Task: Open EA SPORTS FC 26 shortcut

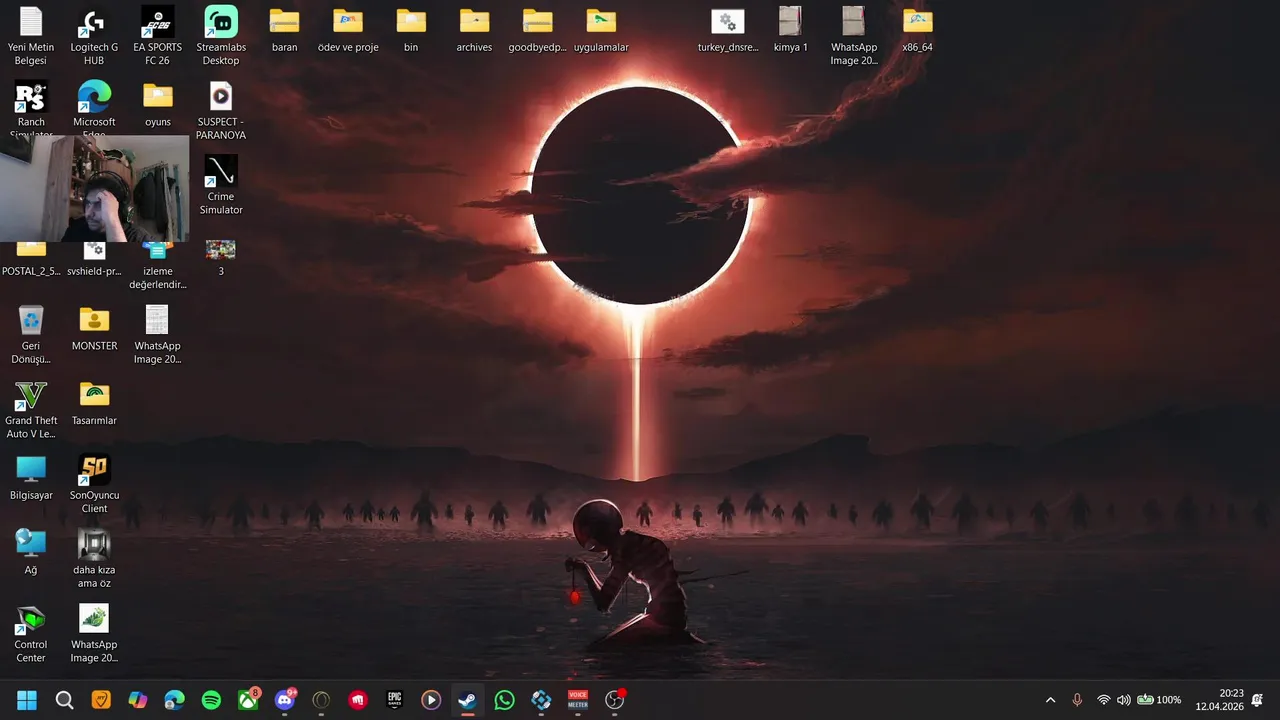Action: pos(157,35)
